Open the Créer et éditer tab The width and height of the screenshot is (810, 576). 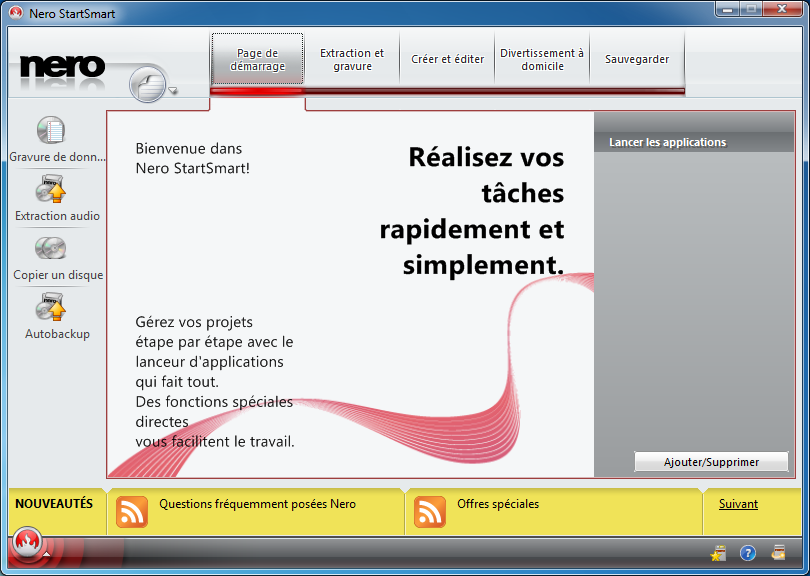[447, 60]
